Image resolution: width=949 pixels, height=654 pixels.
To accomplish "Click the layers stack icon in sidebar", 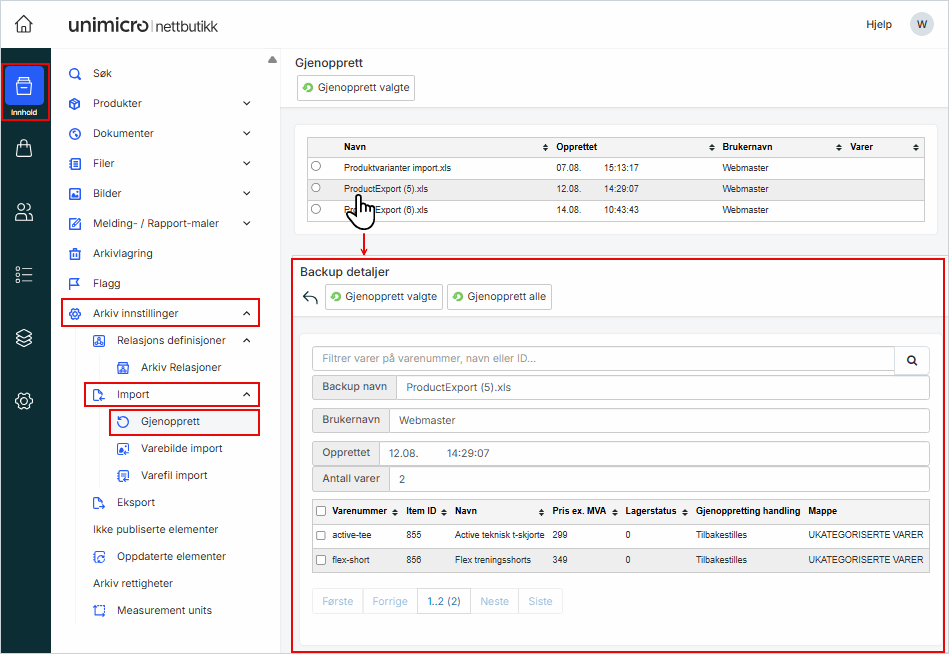I will tap(24, 338).
